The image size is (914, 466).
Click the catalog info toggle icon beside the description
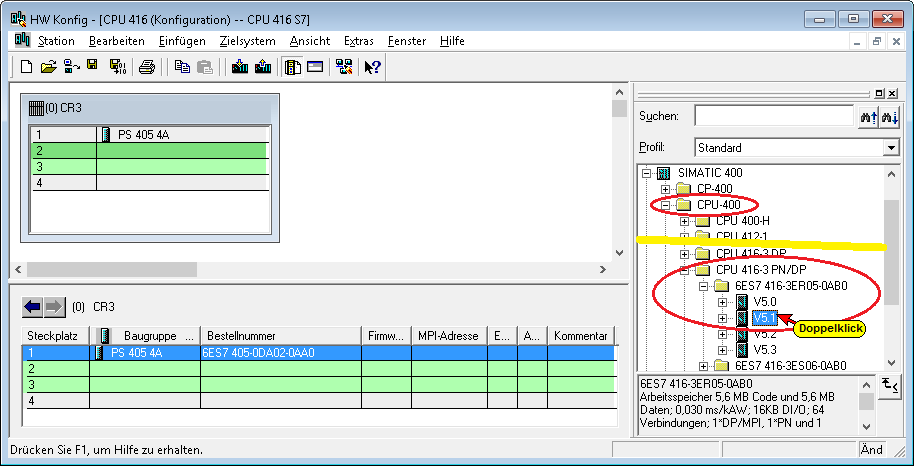890,387
